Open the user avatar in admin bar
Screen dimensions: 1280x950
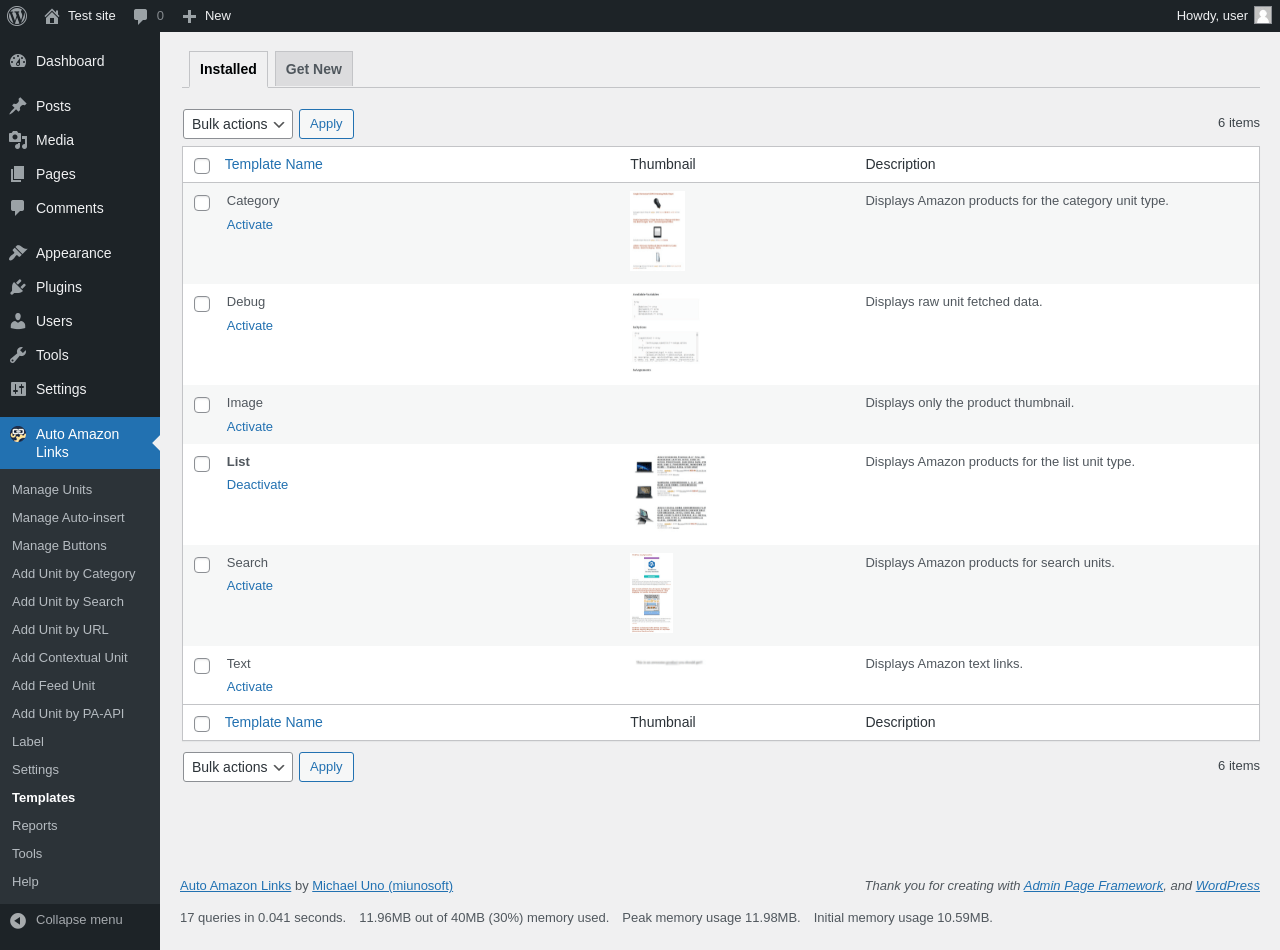pyautogui.click(x=1263, y=15)
